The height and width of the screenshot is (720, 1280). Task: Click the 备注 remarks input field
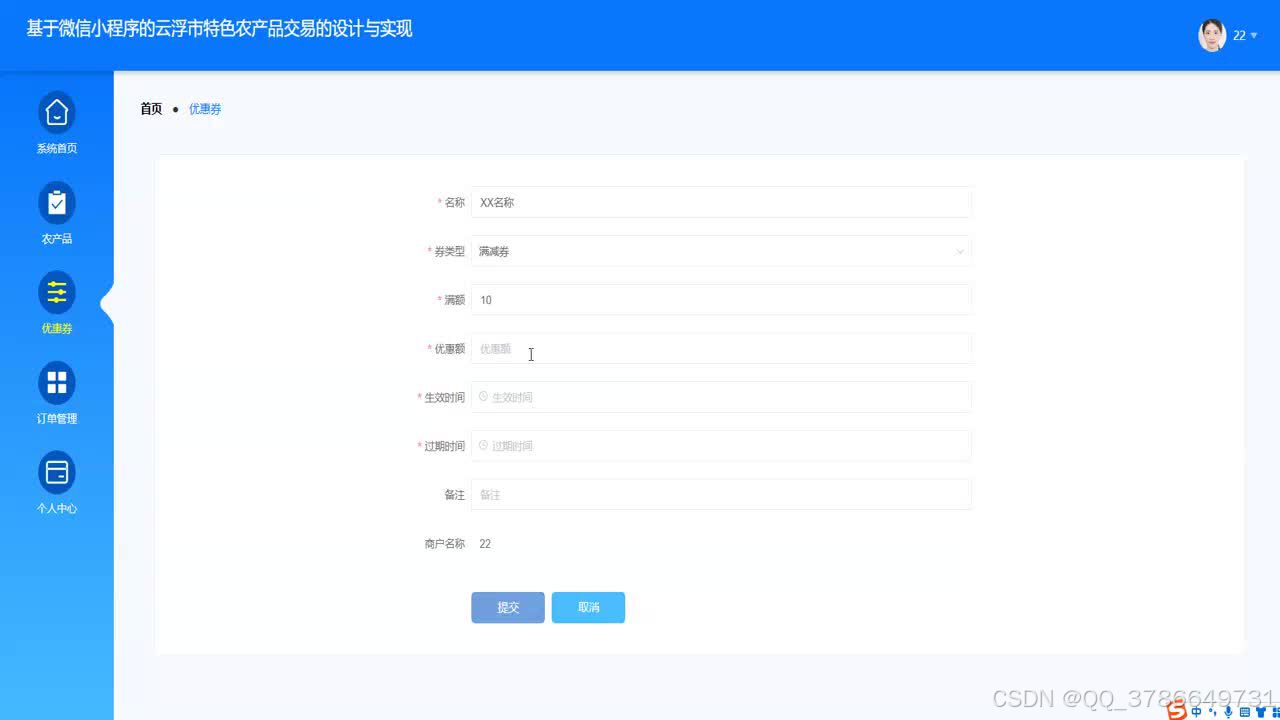pyautogui.click(x=700, y=494)
